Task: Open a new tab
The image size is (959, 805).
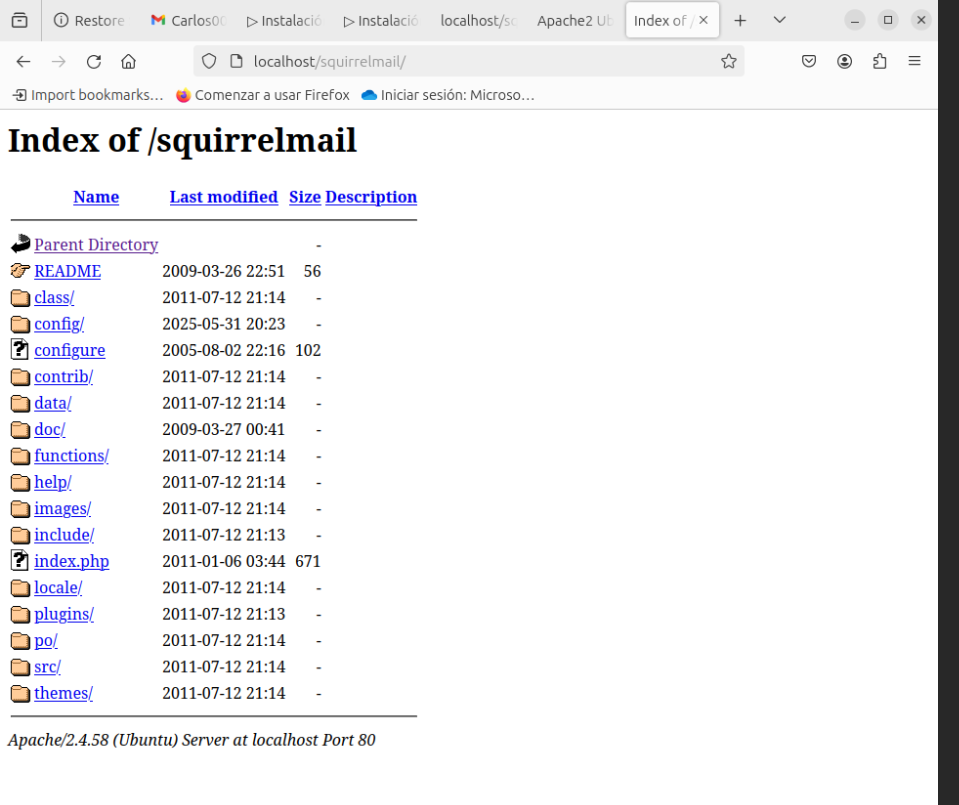Action: tap(740, 20)
